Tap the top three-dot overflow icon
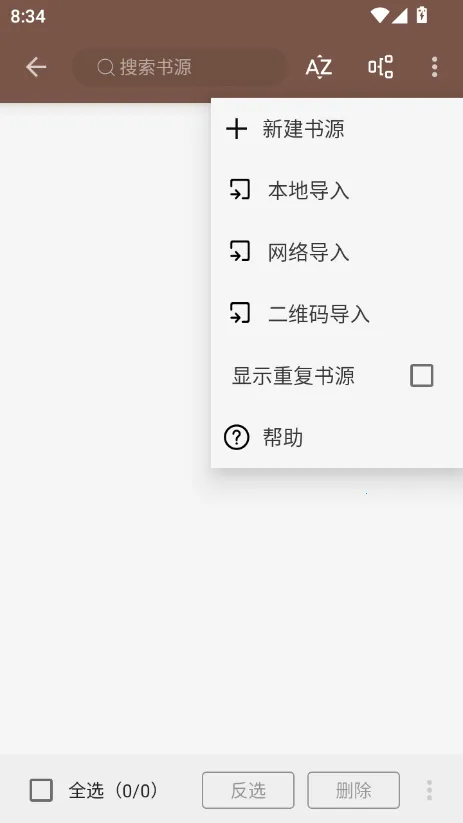This screenshot has height=823, width=463. (x=434, y=67)
